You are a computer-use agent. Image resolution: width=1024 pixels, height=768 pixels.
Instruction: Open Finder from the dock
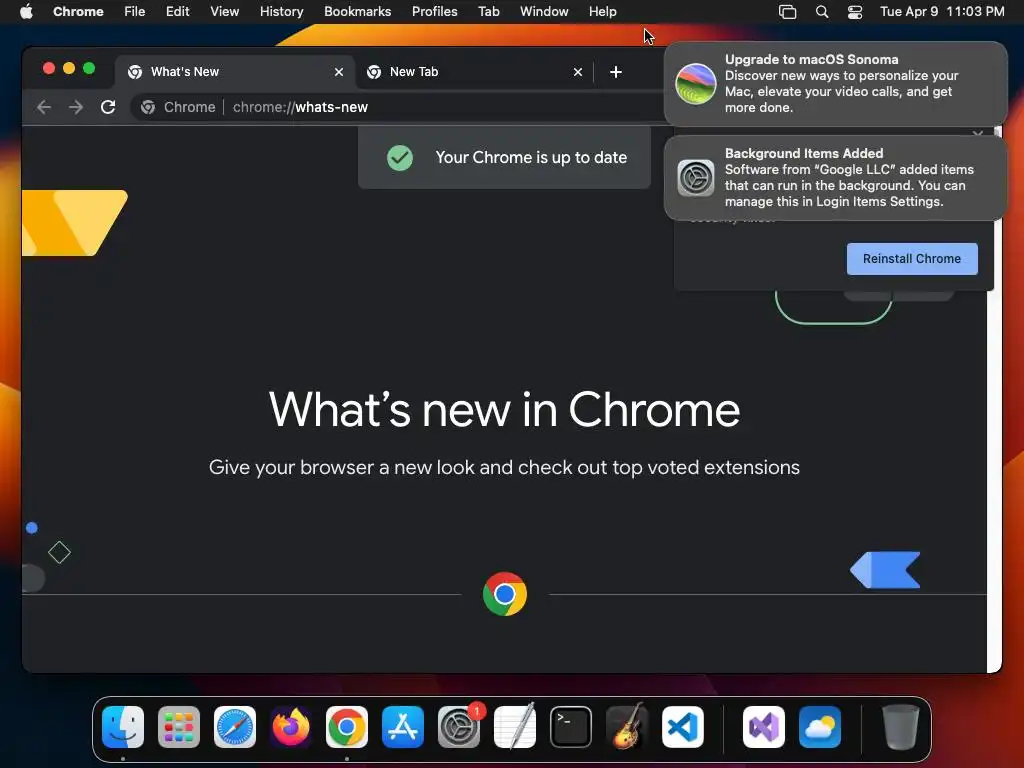coord(123,727)
